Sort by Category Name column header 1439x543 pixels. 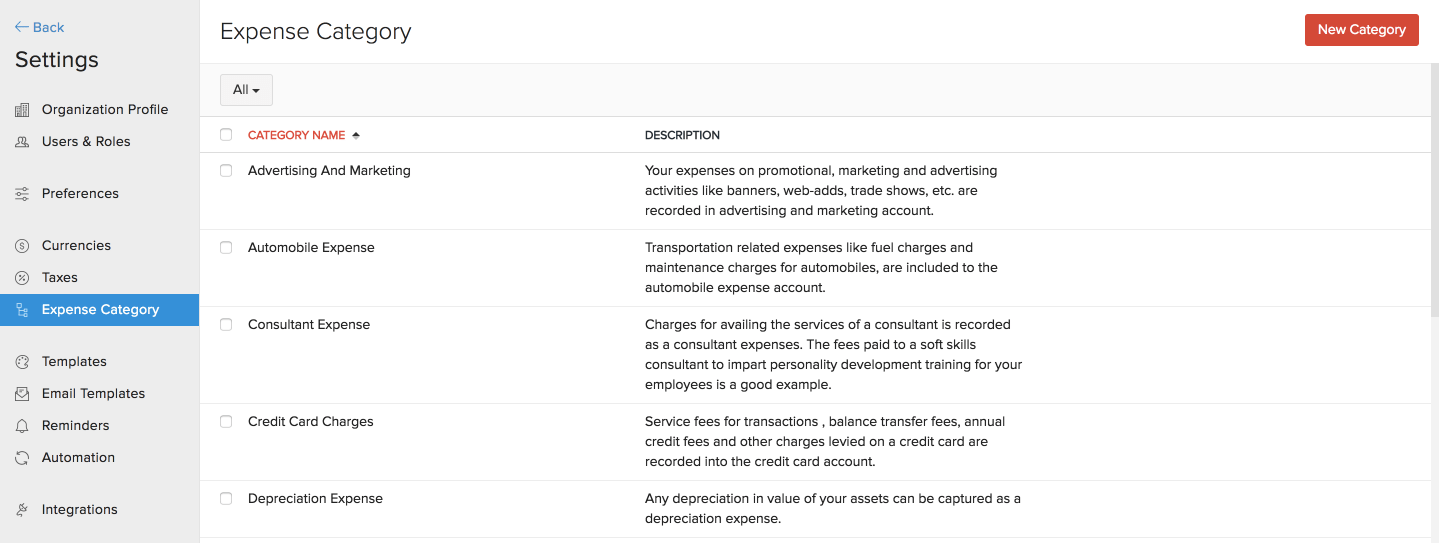(296, 135)
